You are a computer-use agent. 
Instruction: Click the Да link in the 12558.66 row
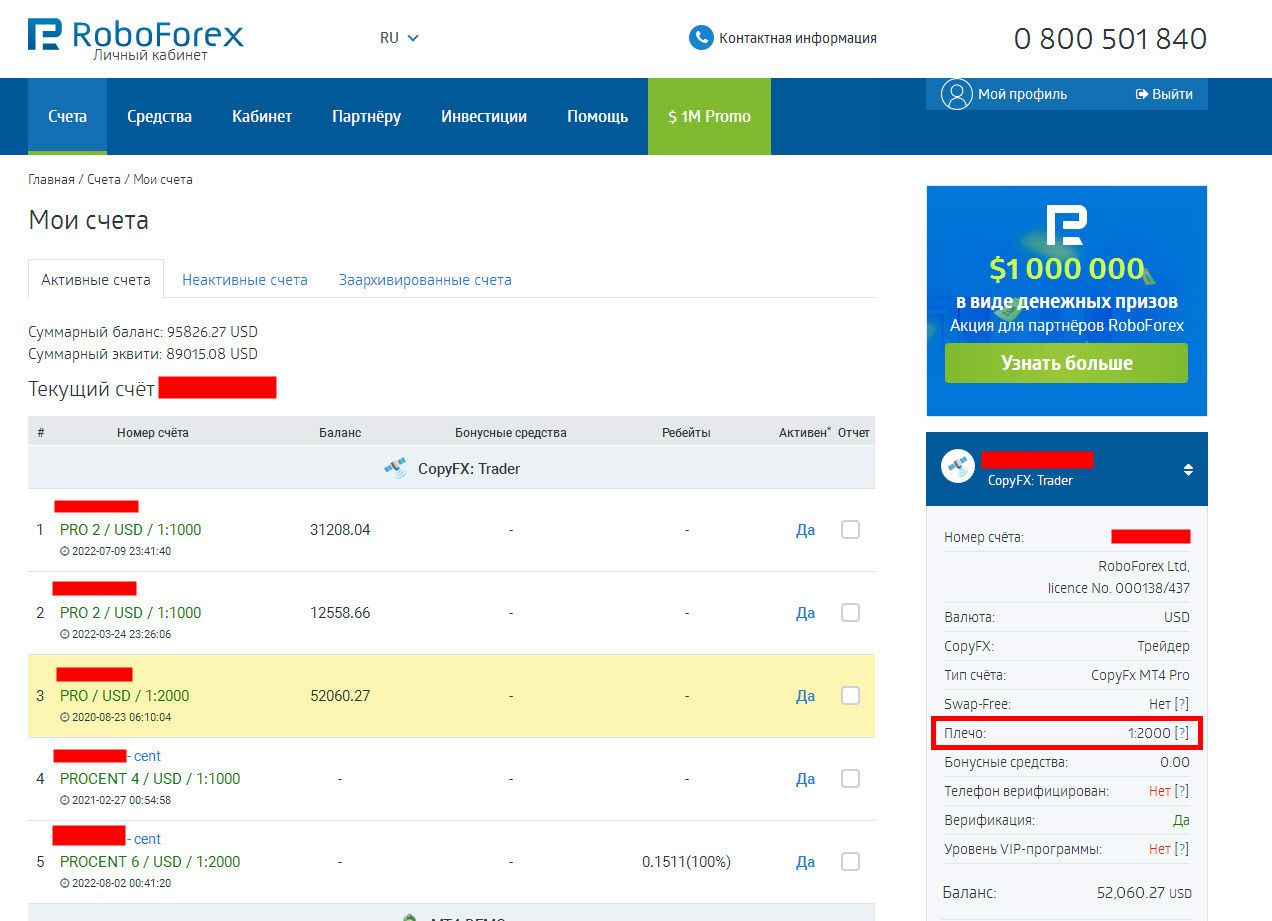click(805, 613)
